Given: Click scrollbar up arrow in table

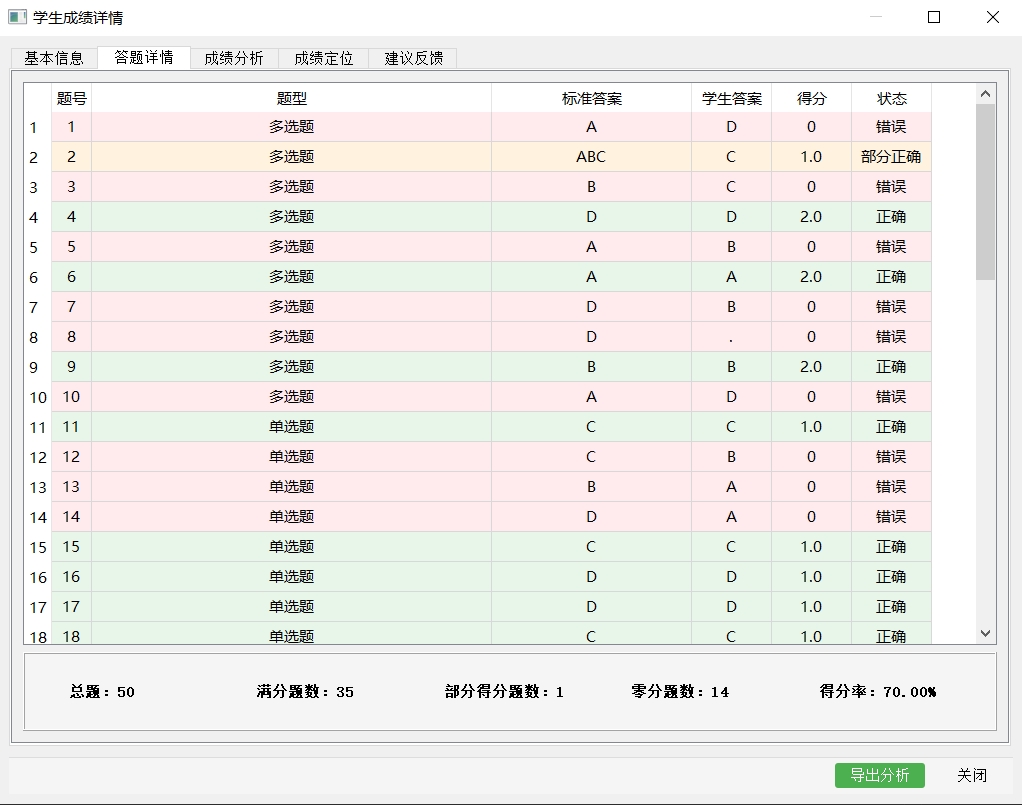Looking at the screenshot, I should coord(985,94).
